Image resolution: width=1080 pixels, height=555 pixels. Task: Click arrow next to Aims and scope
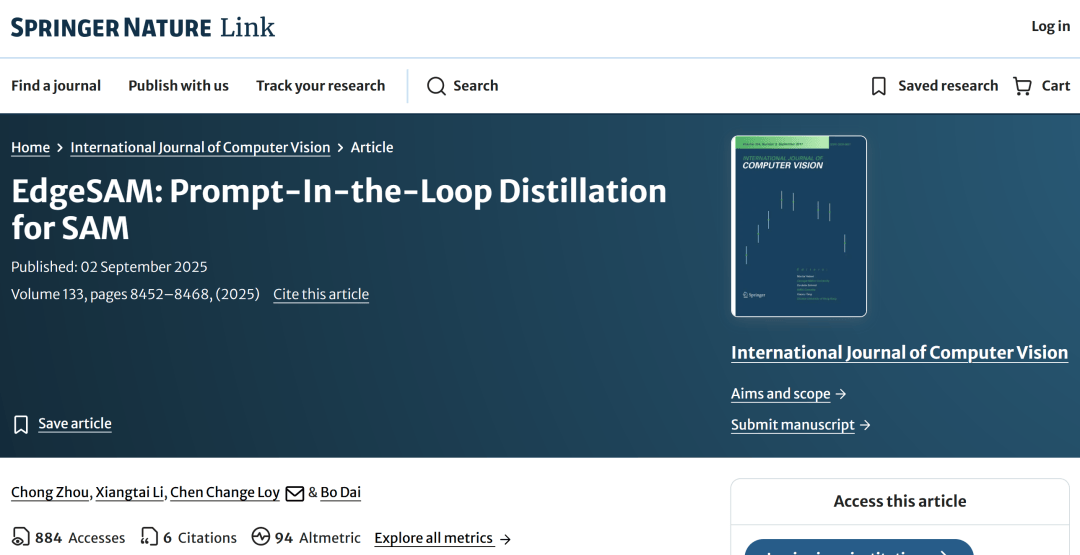coord(840,394)
